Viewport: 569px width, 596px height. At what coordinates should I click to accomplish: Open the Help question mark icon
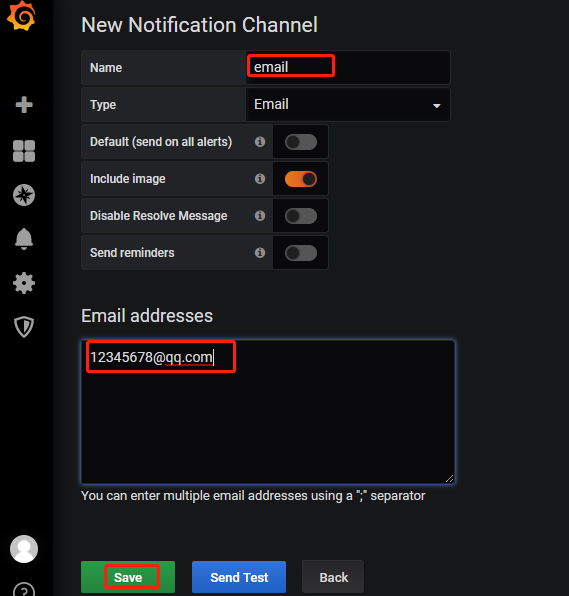click(x=24, y=589)
